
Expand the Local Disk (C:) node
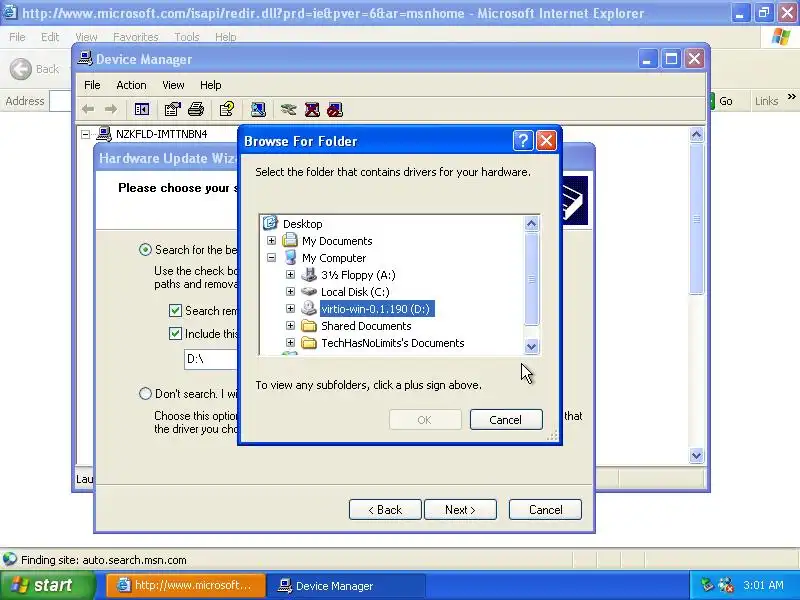tap(290, 291)
